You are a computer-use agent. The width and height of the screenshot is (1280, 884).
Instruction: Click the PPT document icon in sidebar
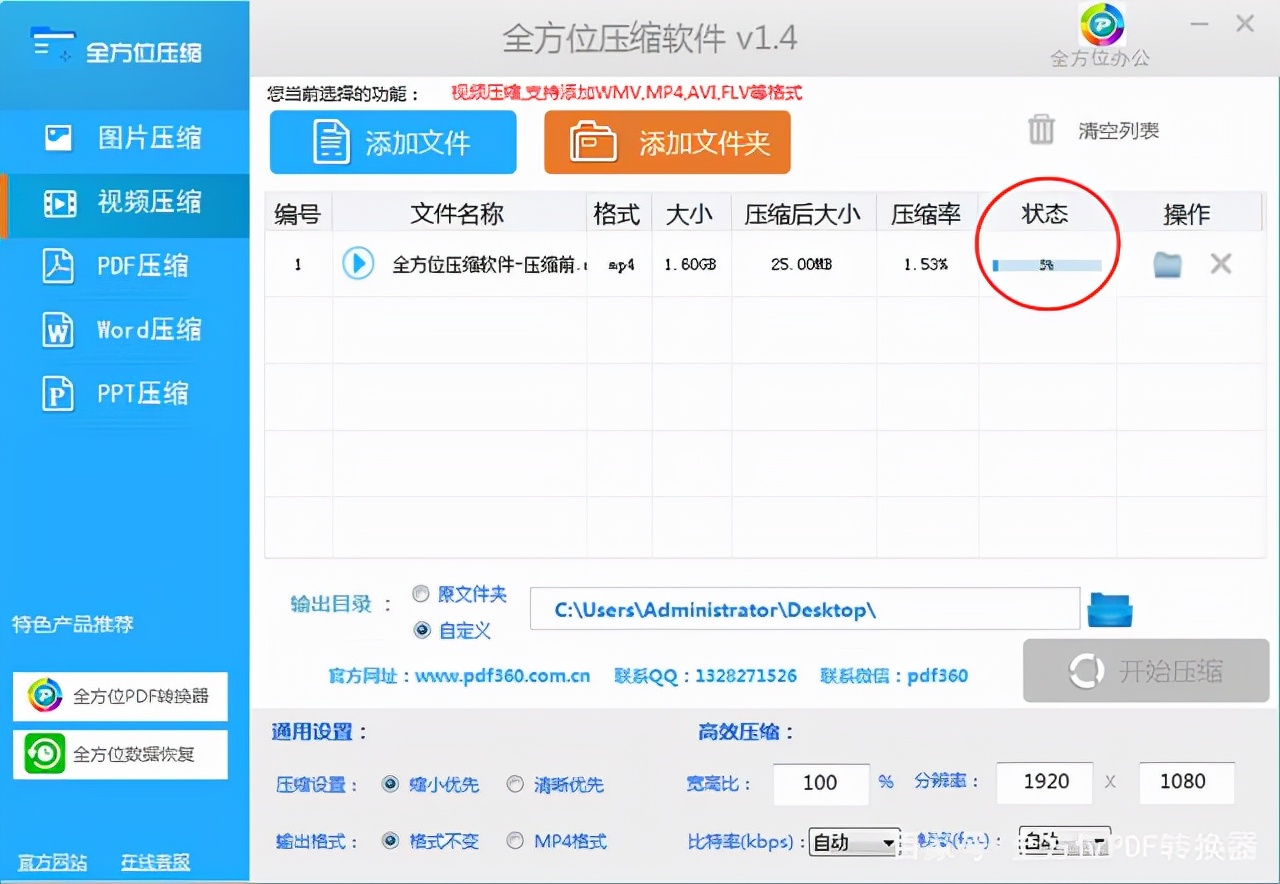point(58,394)
